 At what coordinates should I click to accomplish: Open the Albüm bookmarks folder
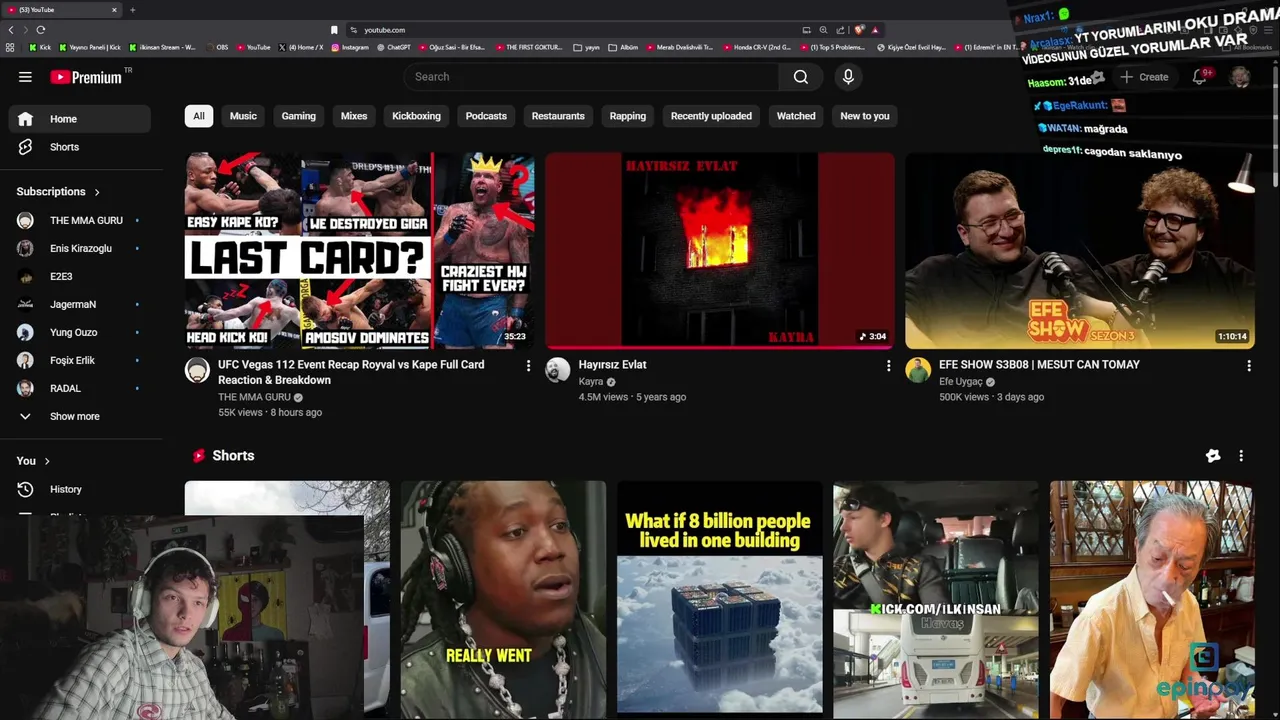tap(623, 47)
